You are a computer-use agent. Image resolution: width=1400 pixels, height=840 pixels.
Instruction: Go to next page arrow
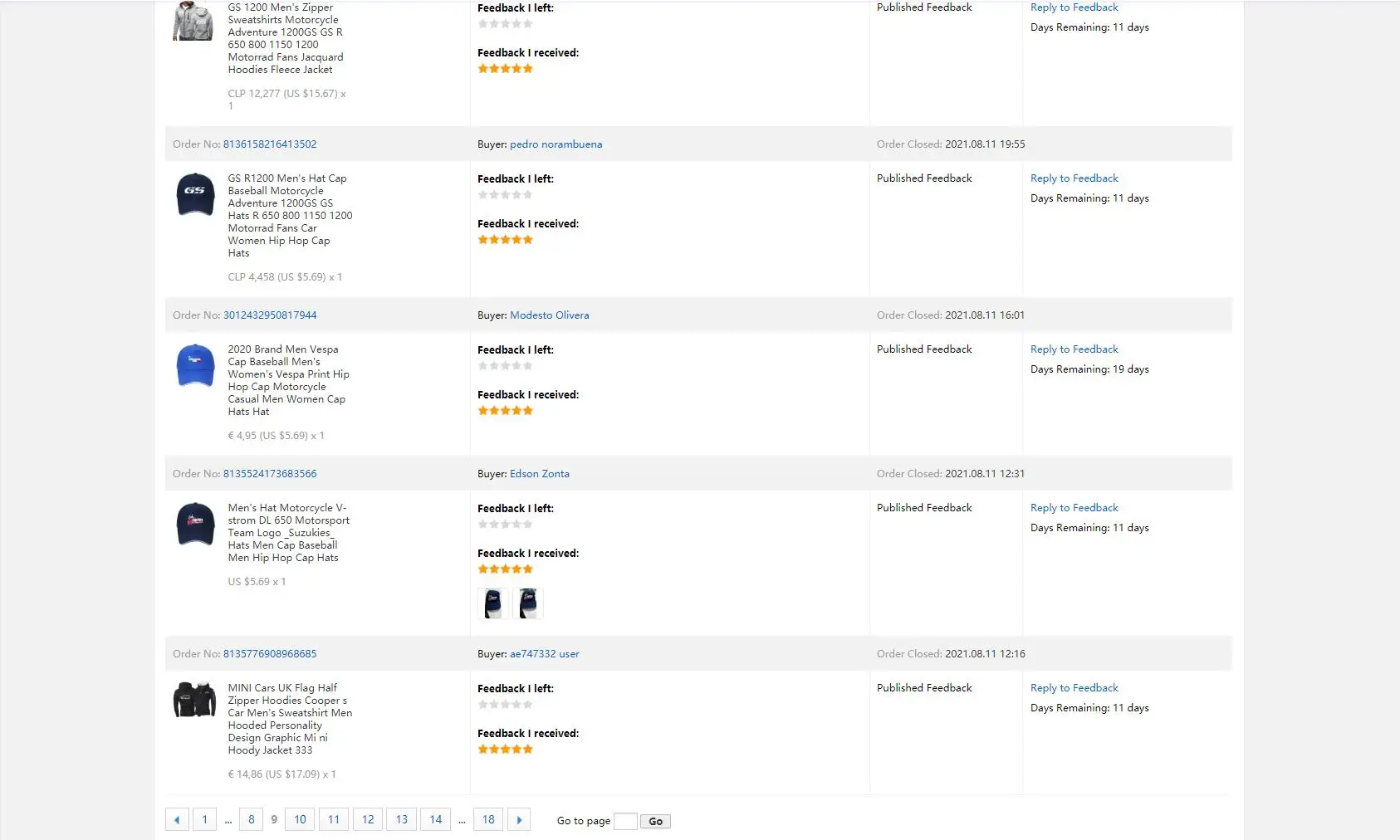pos(519,820)
